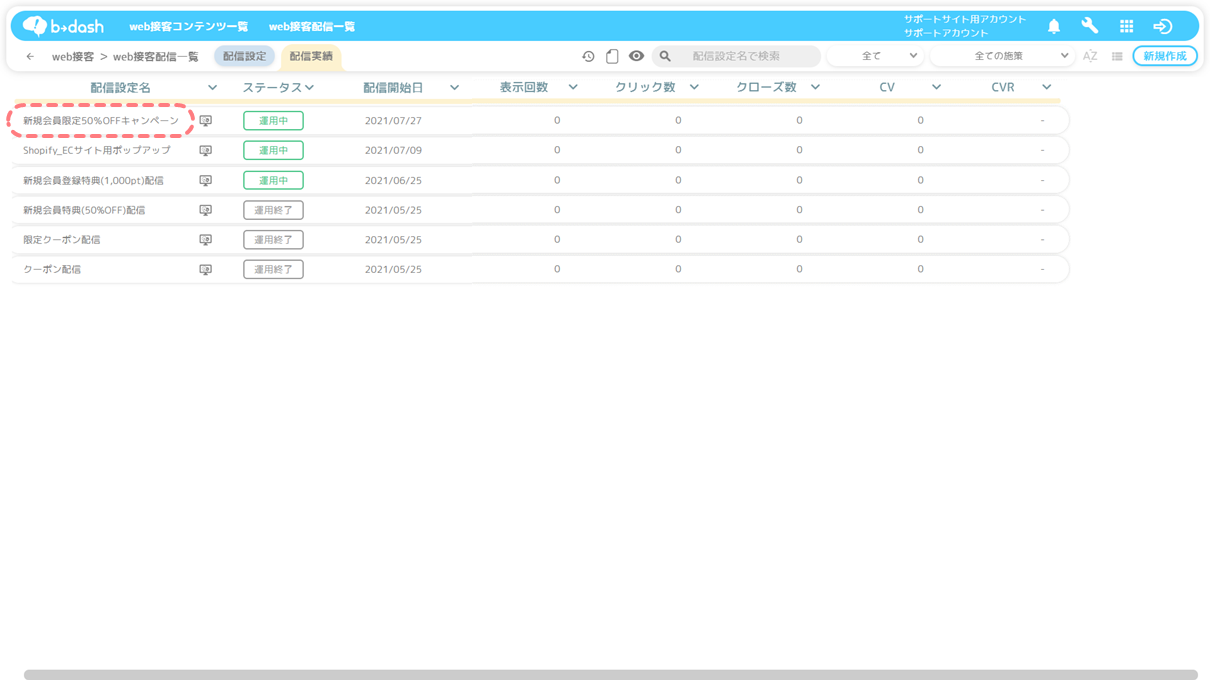
Task: Click 運用終了 status of クーポン配信 row
Action: tap(273, 269)
